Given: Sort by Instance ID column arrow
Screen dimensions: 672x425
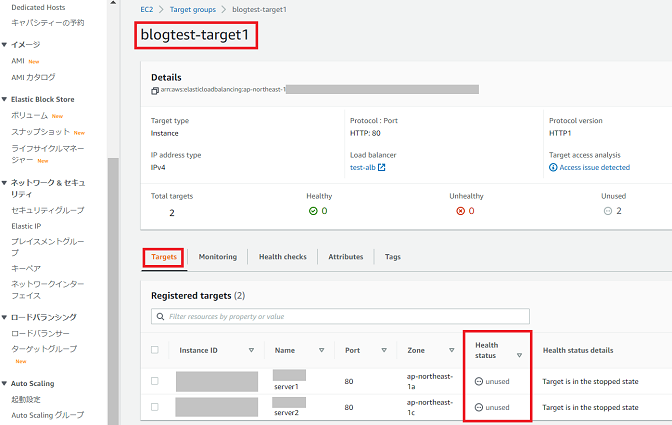Looking at the screenshot, I should click(252, 350).
